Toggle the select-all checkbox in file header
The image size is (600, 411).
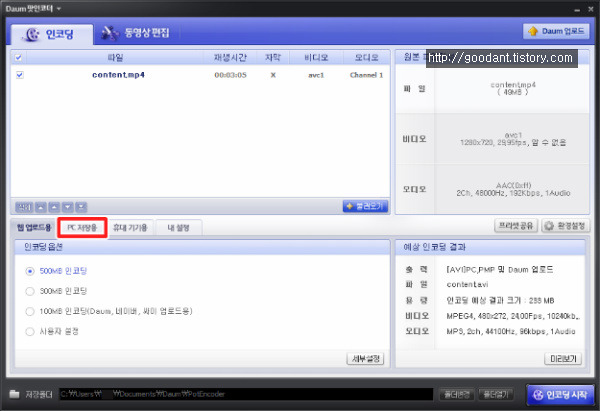(x=18, y=57)
